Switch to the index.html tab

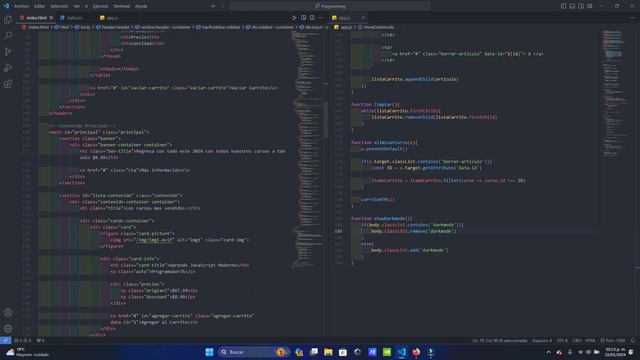point(36,18)
